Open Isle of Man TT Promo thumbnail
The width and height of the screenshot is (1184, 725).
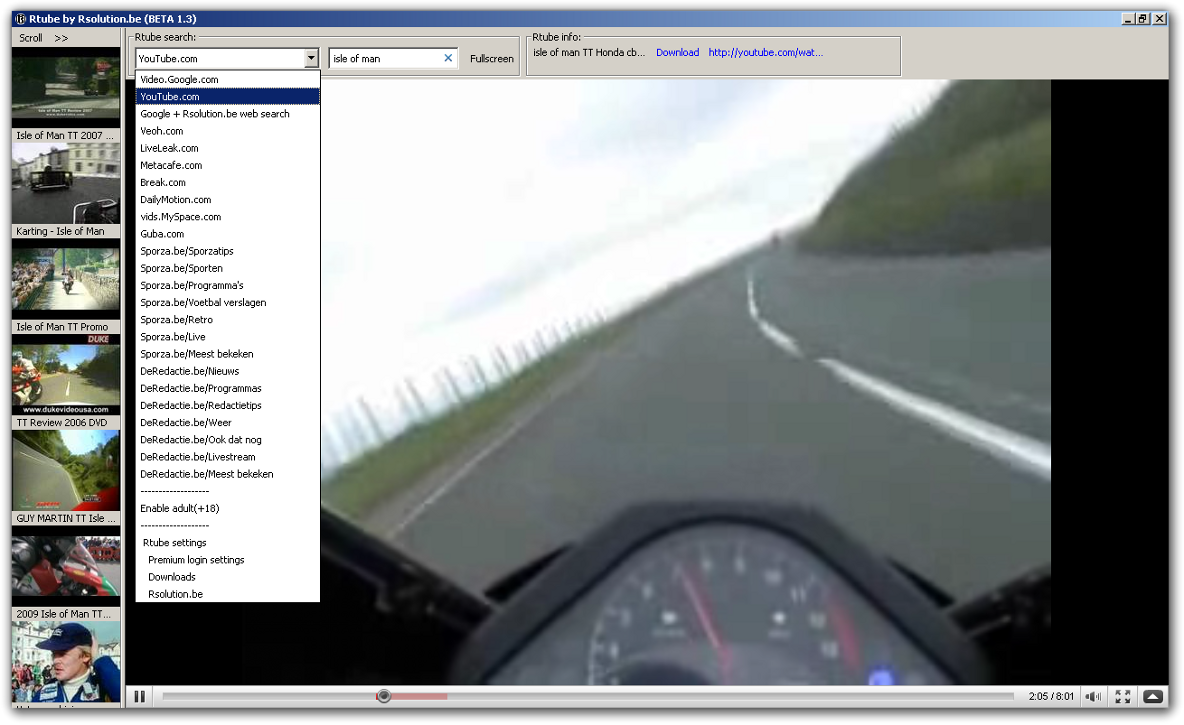[66, 279]
